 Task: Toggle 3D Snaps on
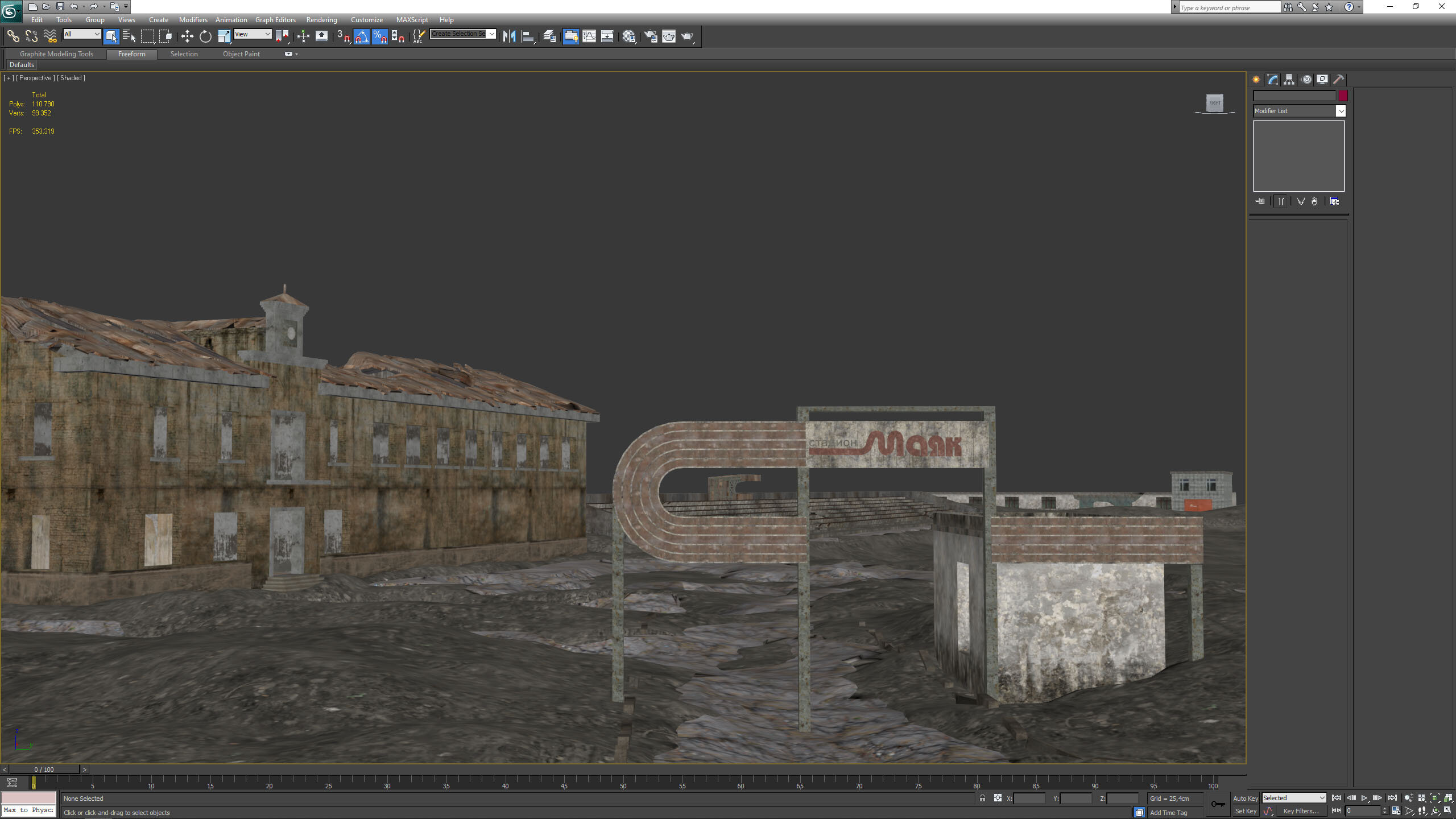click(343, 36)
